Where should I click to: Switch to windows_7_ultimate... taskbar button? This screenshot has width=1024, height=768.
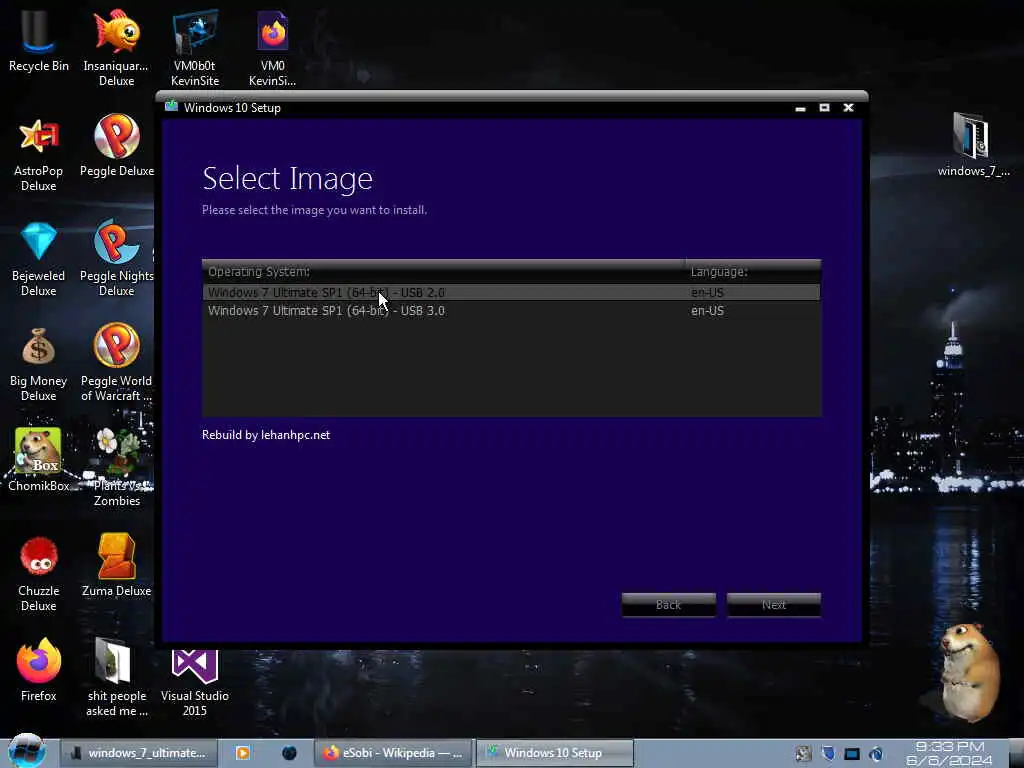tap(138, 753)
